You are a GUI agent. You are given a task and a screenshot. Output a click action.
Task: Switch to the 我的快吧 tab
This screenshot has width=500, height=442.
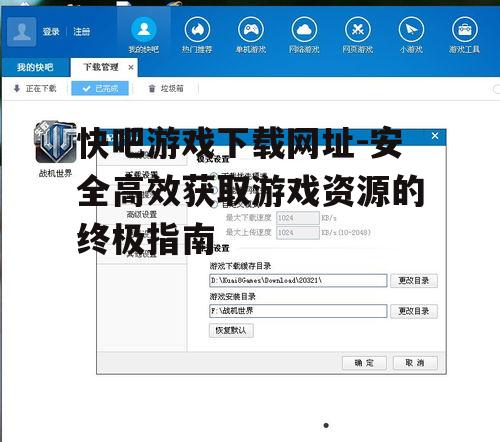(x=35, y=67)
